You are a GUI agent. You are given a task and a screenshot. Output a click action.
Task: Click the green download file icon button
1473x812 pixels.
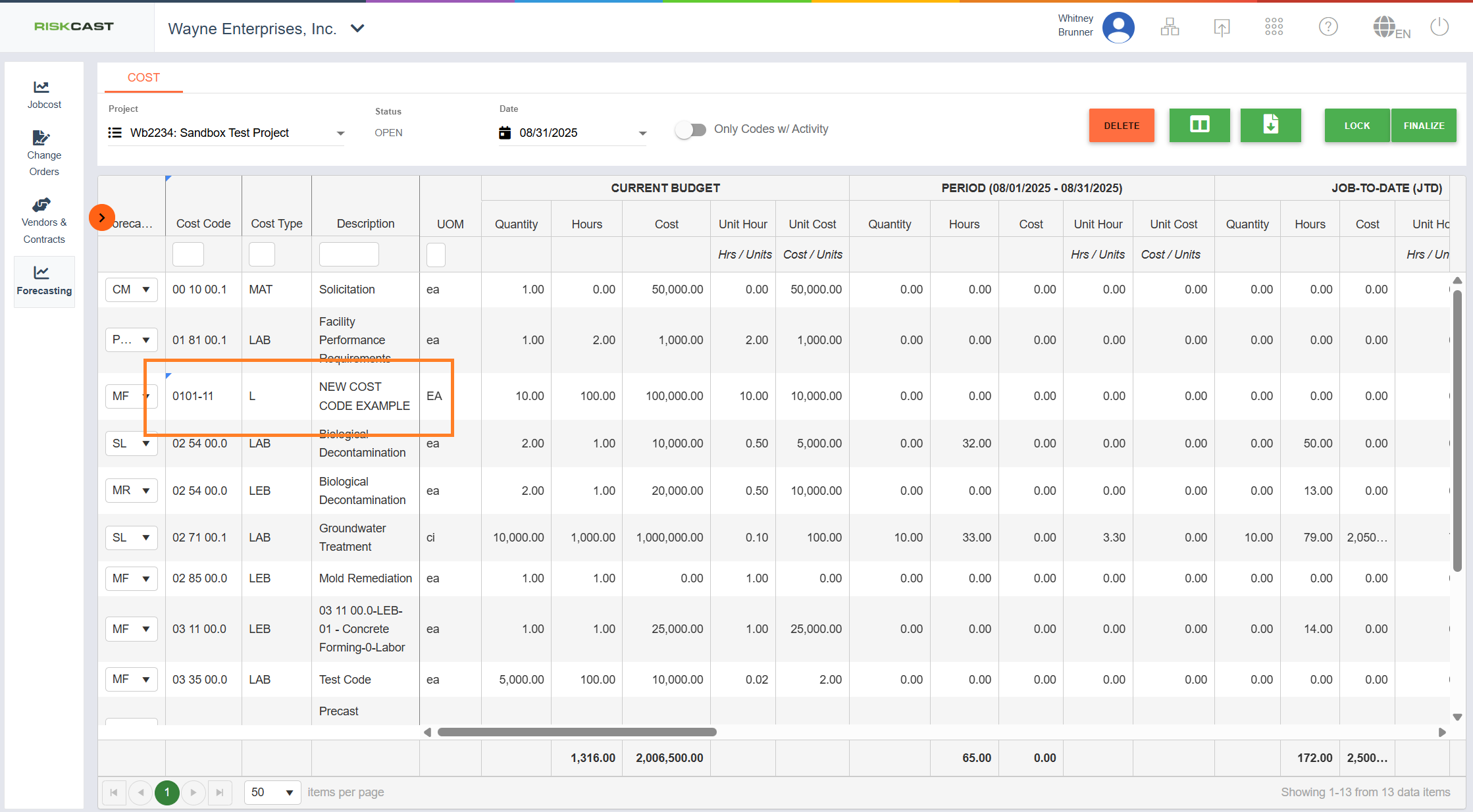[x=1270, y=125]
